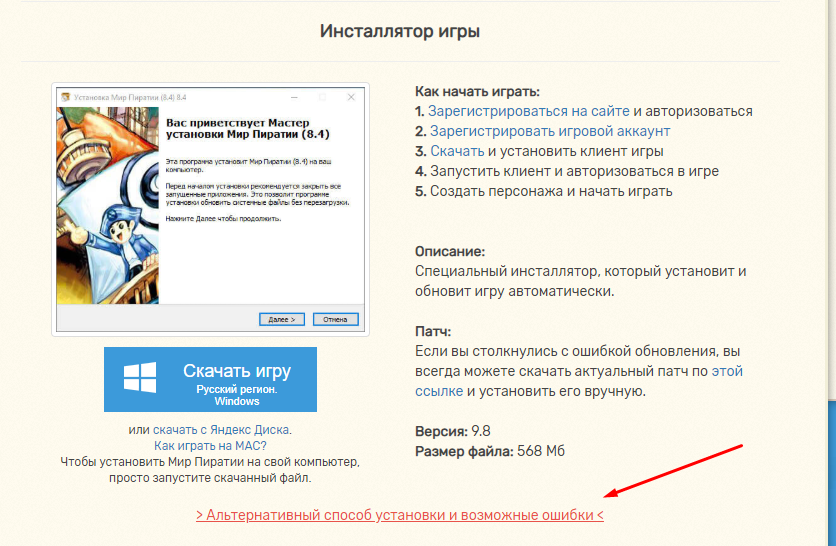836x546 pixels.
Task: Click 'скачать с Яндекс Диска' link
Action: [x=221, y=430]
